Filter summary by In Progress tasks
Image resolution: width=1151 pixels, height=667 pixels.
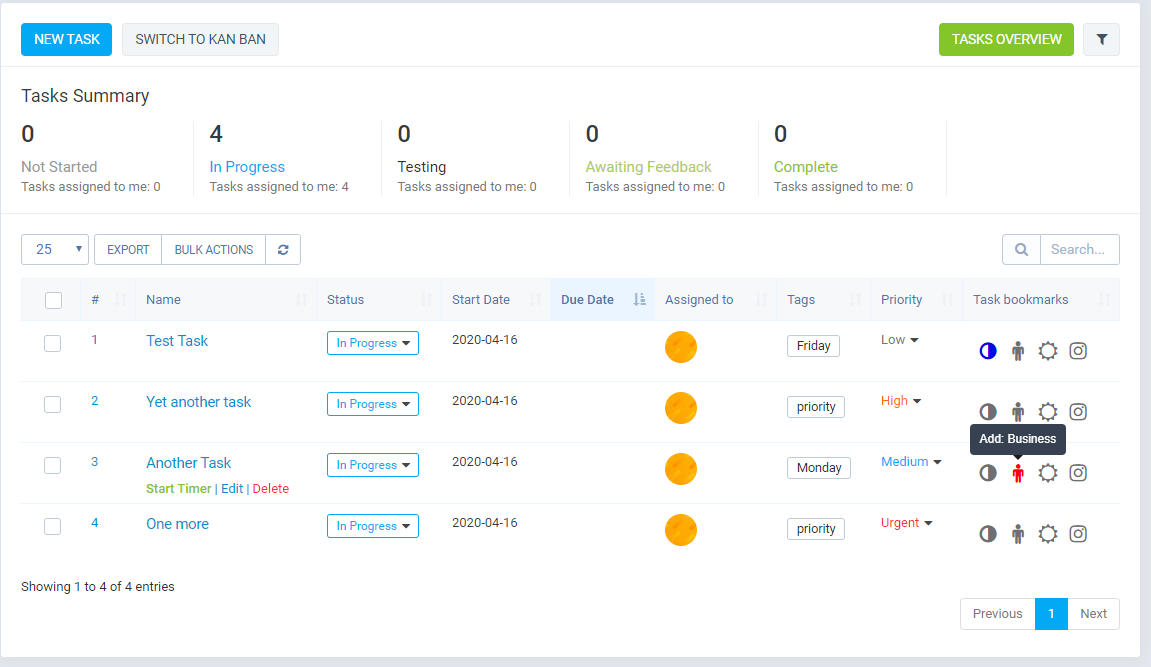(x=247, y=167)
